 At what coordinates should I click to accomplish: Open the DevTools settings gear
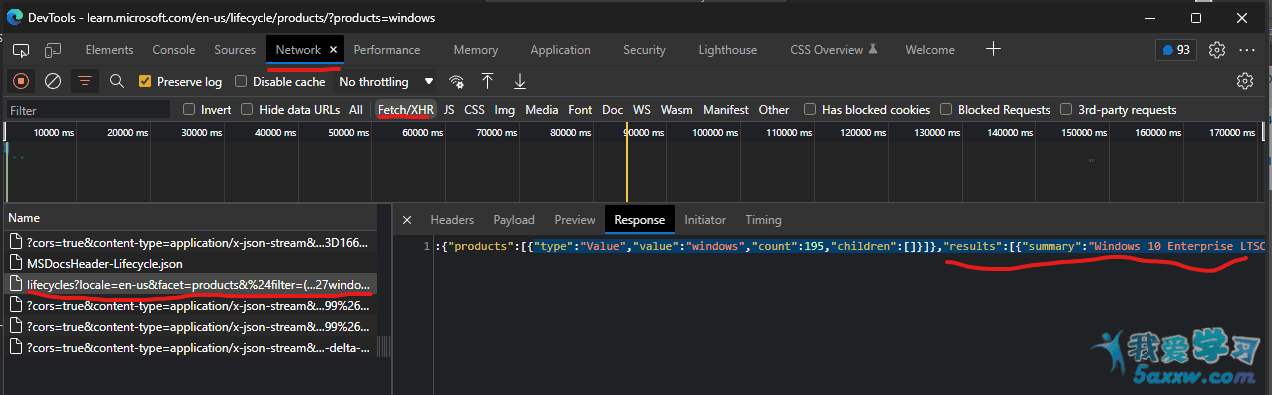point(1217,50)
